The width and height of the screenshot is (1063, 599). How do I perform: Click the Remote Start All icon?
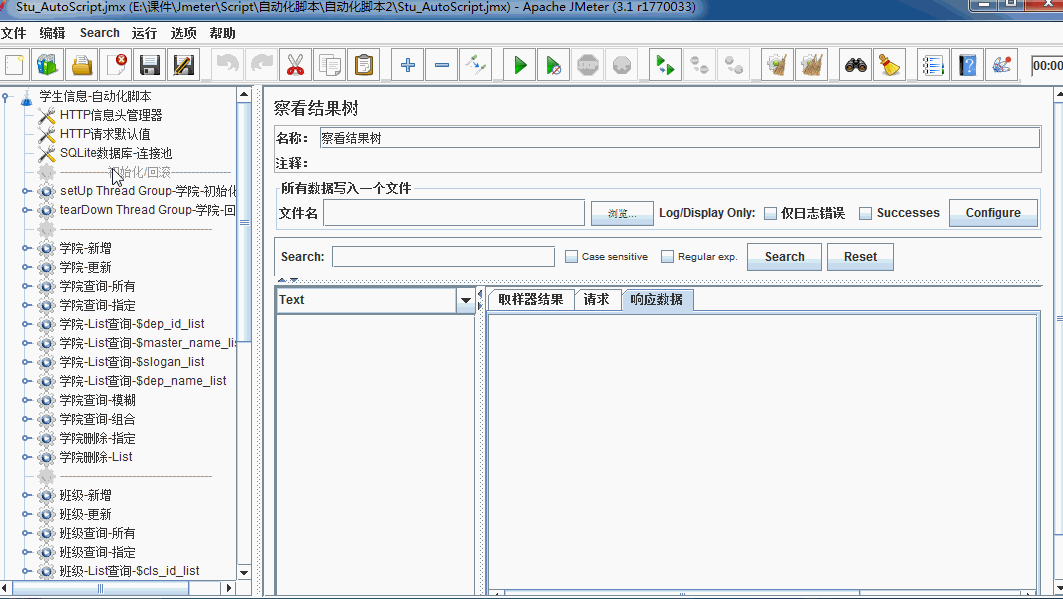point(665,65)
